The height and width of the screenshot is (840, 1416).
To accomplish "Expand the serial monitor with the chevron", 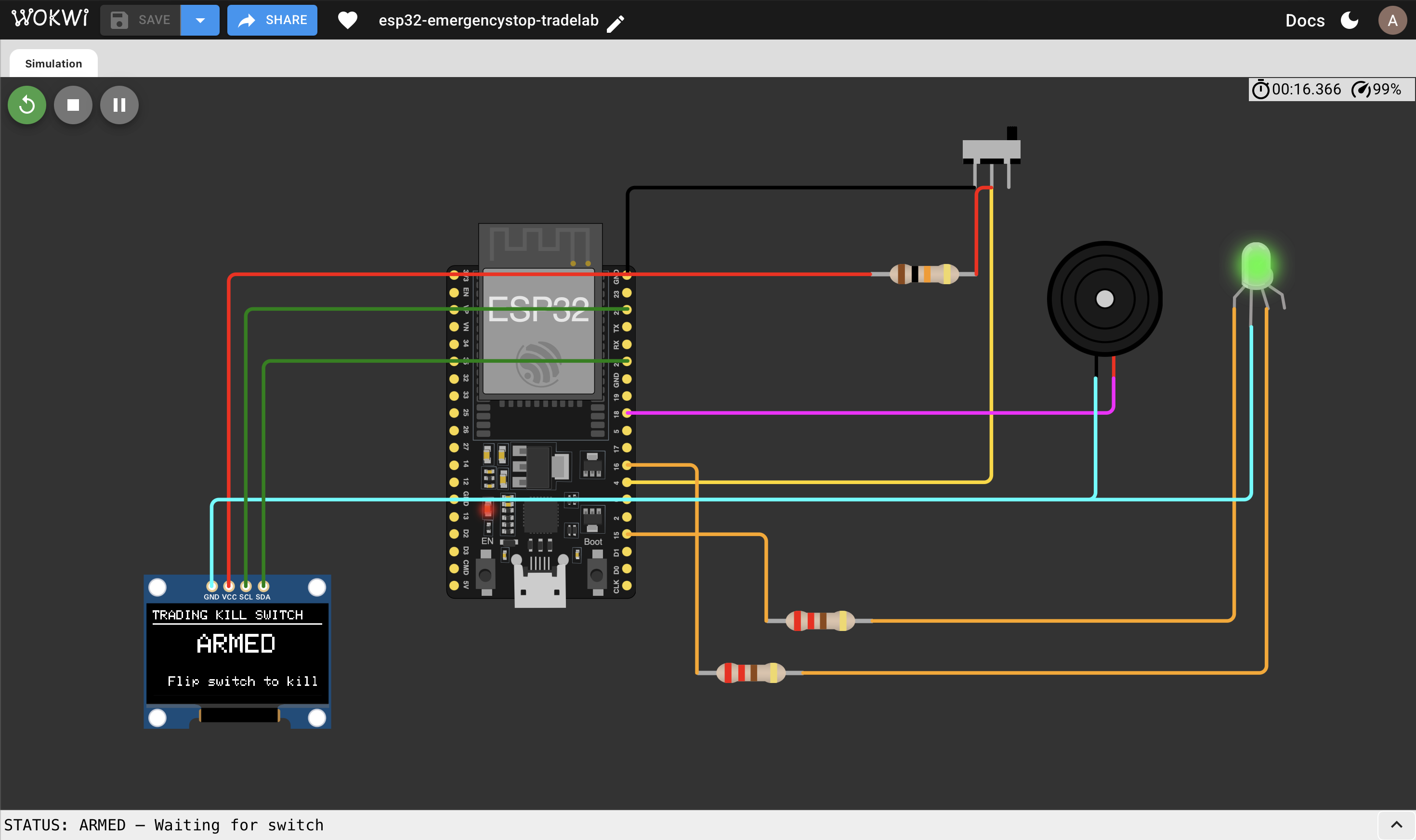I will 1397,825.
